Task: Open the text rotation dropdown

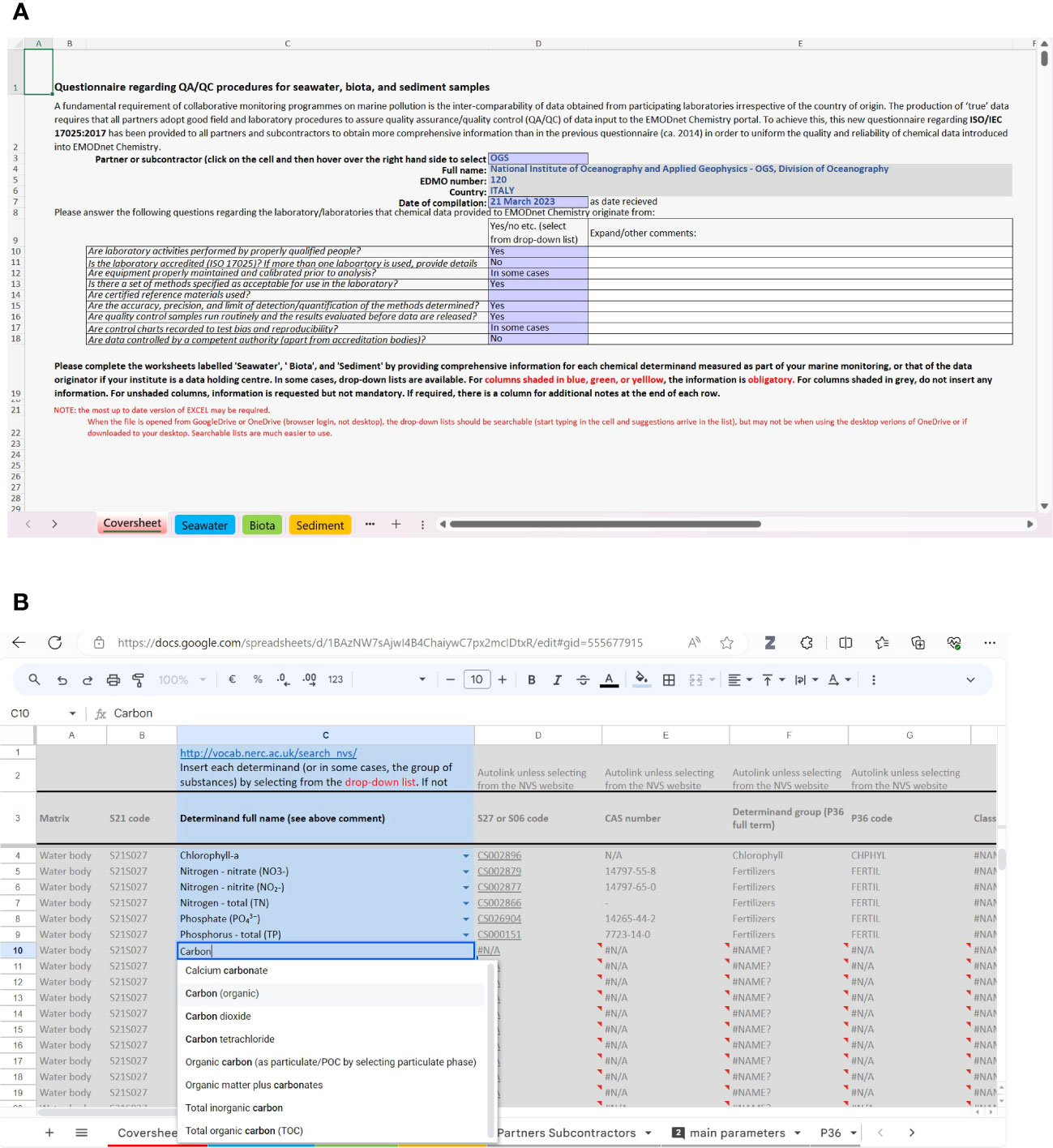Action: 839,680
